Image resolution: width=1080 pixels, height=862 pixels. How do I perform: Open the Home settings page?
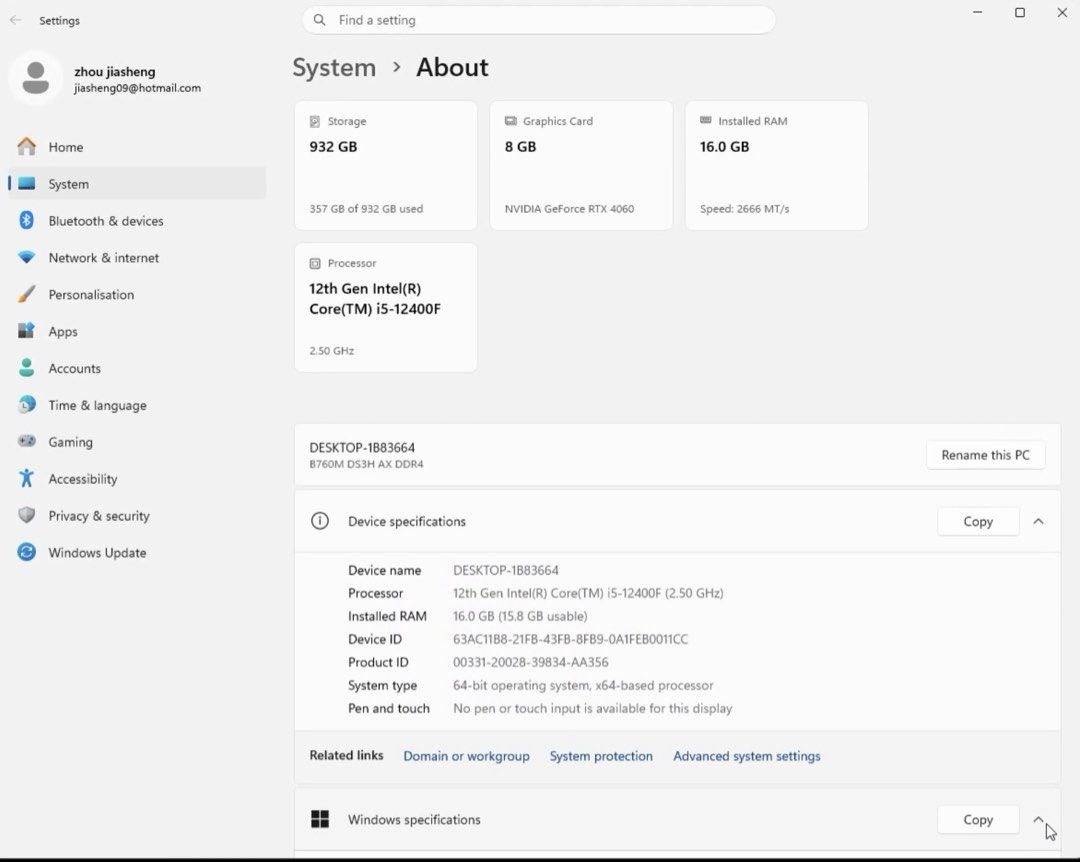point(137,147)
